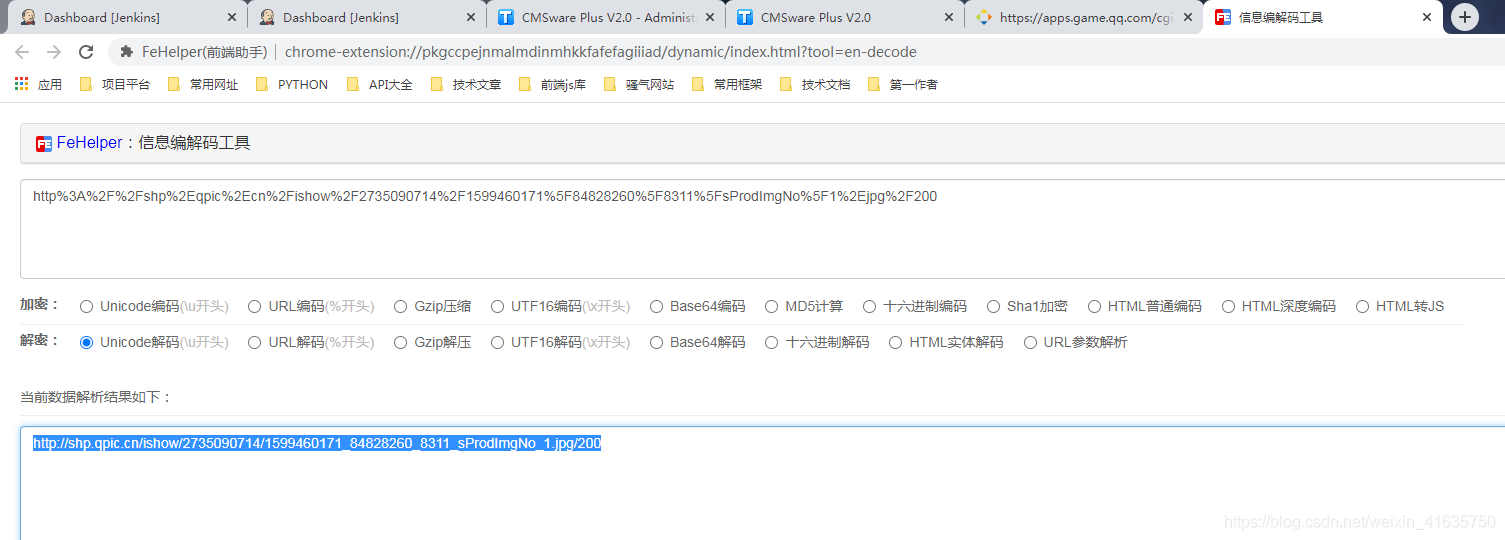Open the 常用网址 bookmark folder
1505x540 pixels.
(203, 85)
